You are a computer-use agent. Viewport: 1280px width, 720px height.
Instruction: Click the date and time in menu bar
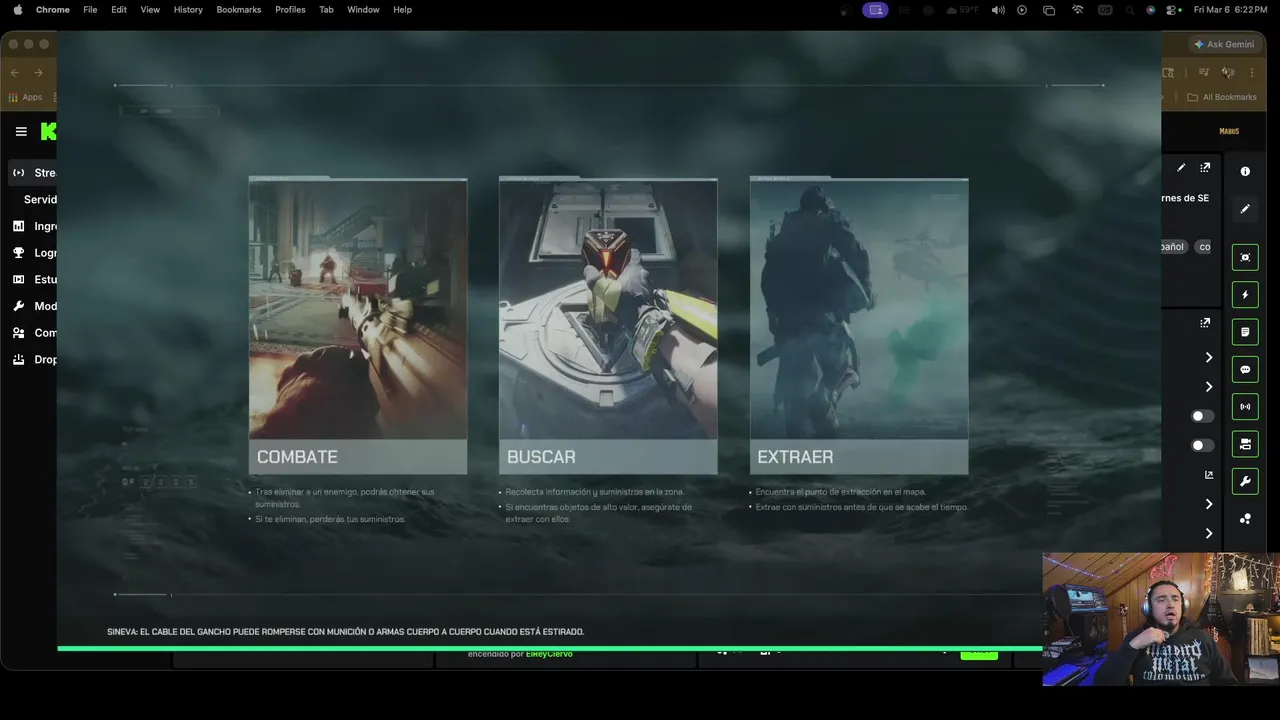click(x=1230, y=10)
